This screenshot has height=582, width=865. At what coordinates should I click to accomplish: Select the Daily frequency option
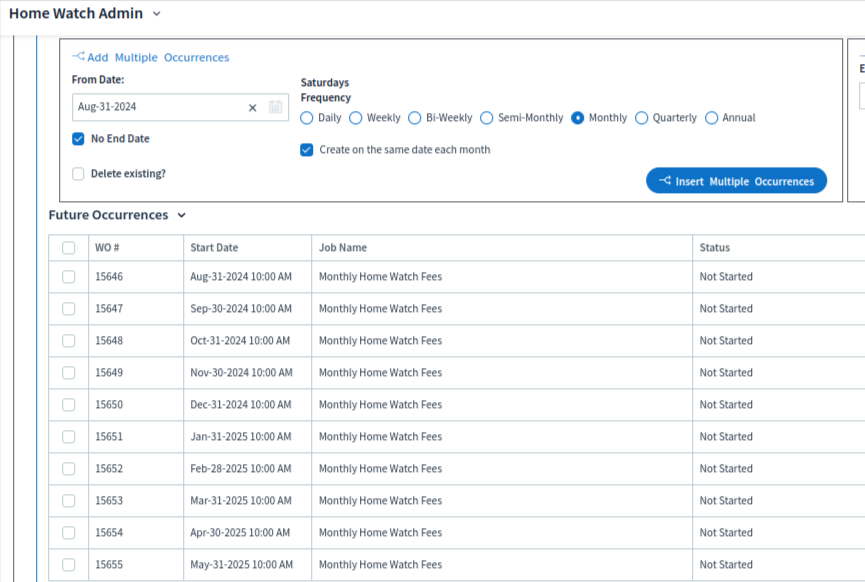(x=307, y=118)
